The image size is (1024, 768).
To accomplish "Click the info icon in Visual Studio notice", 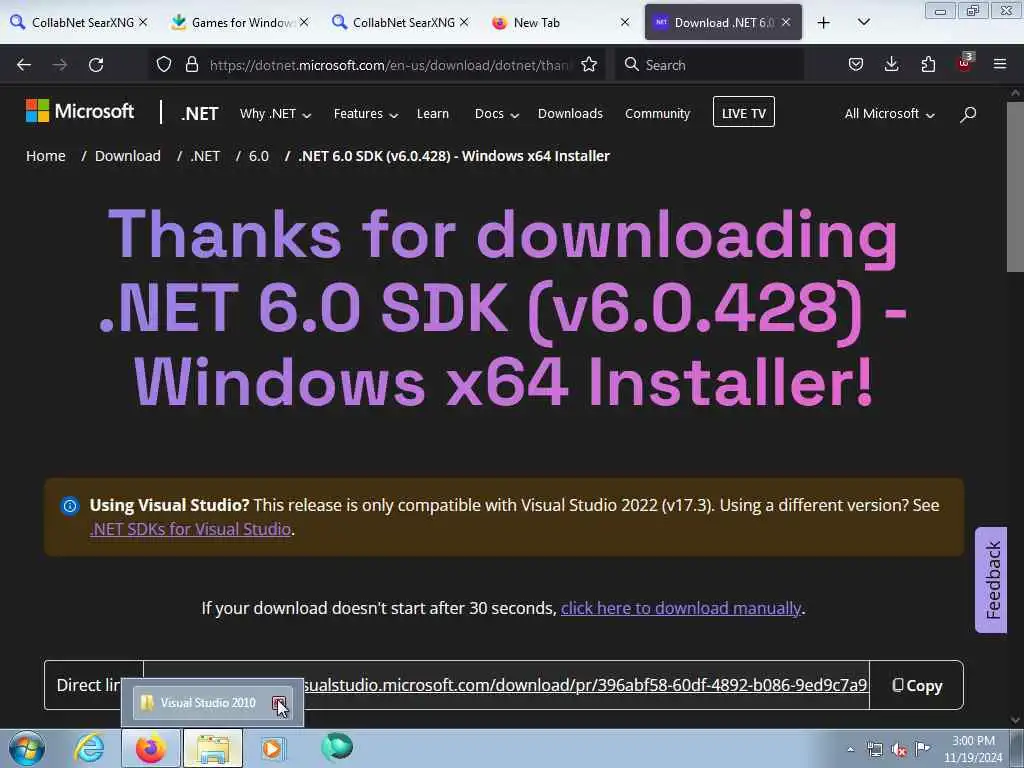I will point(70,505).
